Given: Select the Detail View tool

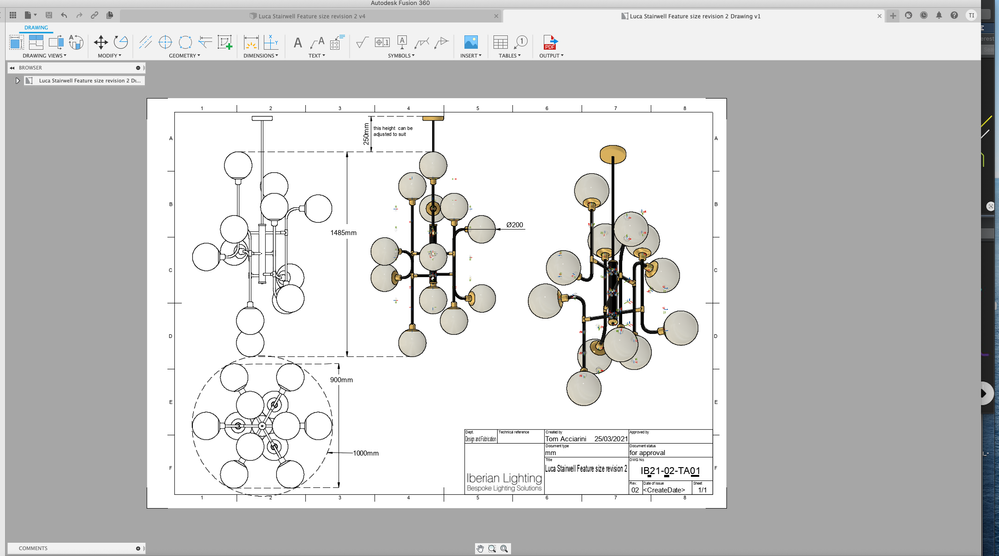Looking at the screenshot, I should click(x=76, y=42).
